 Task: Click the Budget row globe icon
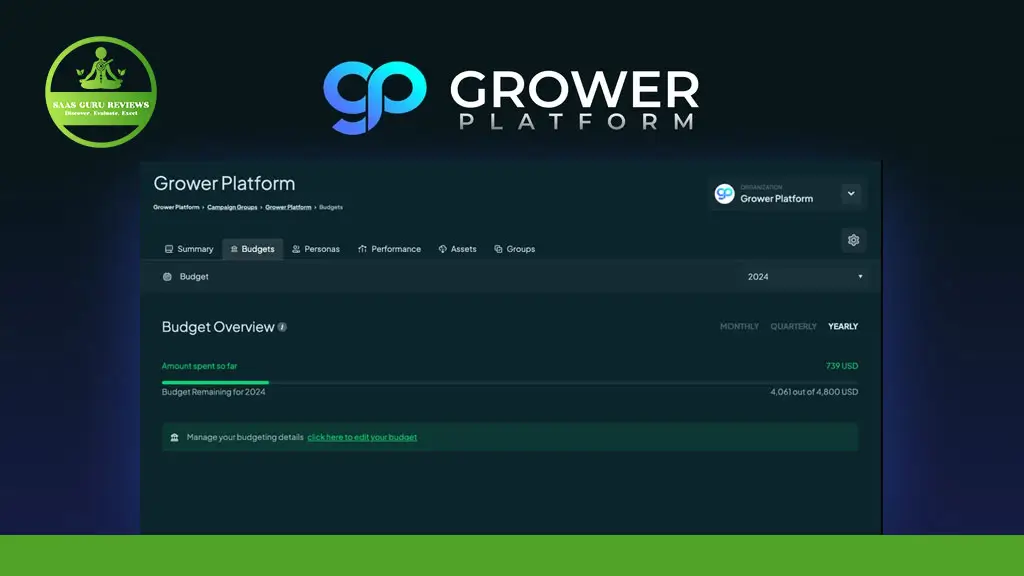point(167,277)
